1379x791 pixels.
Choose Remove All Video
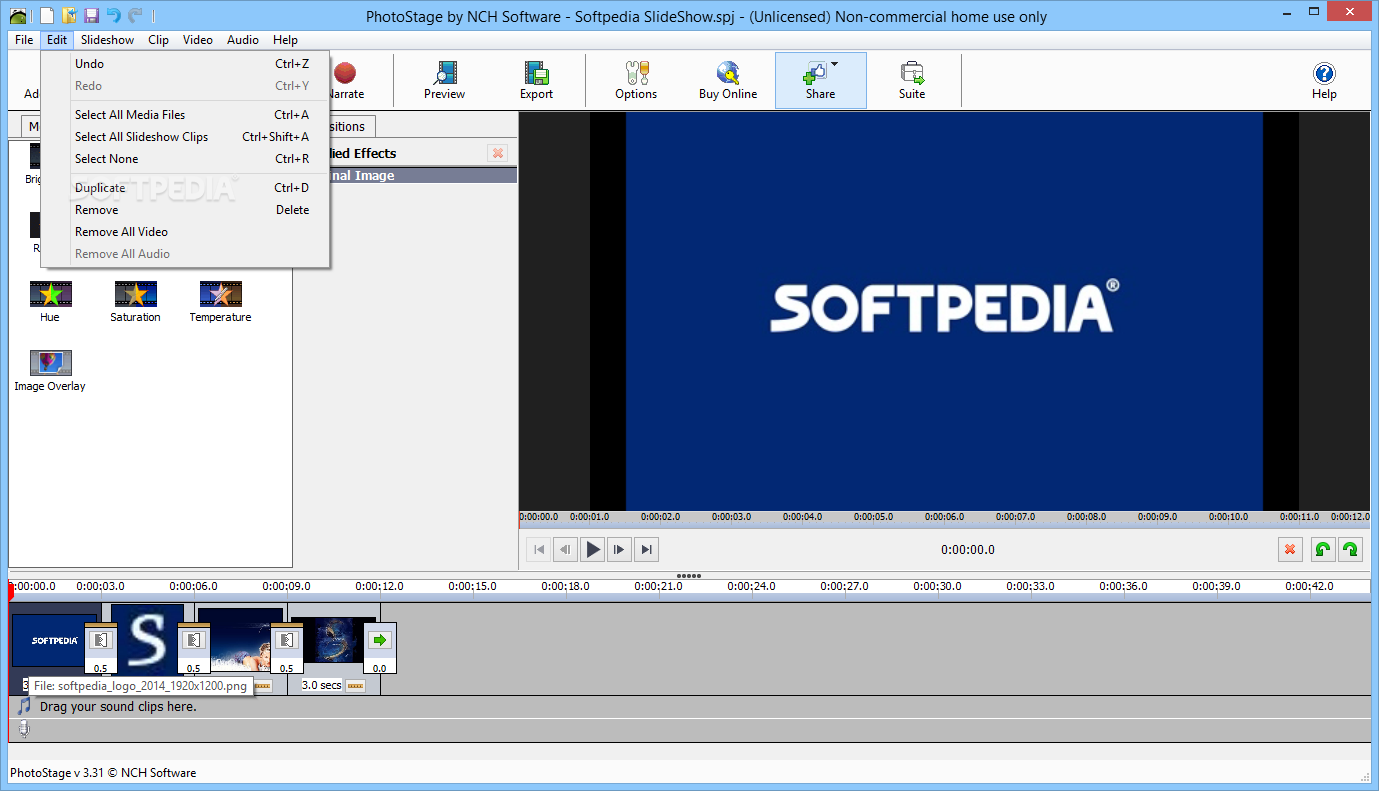click(185, 232)
